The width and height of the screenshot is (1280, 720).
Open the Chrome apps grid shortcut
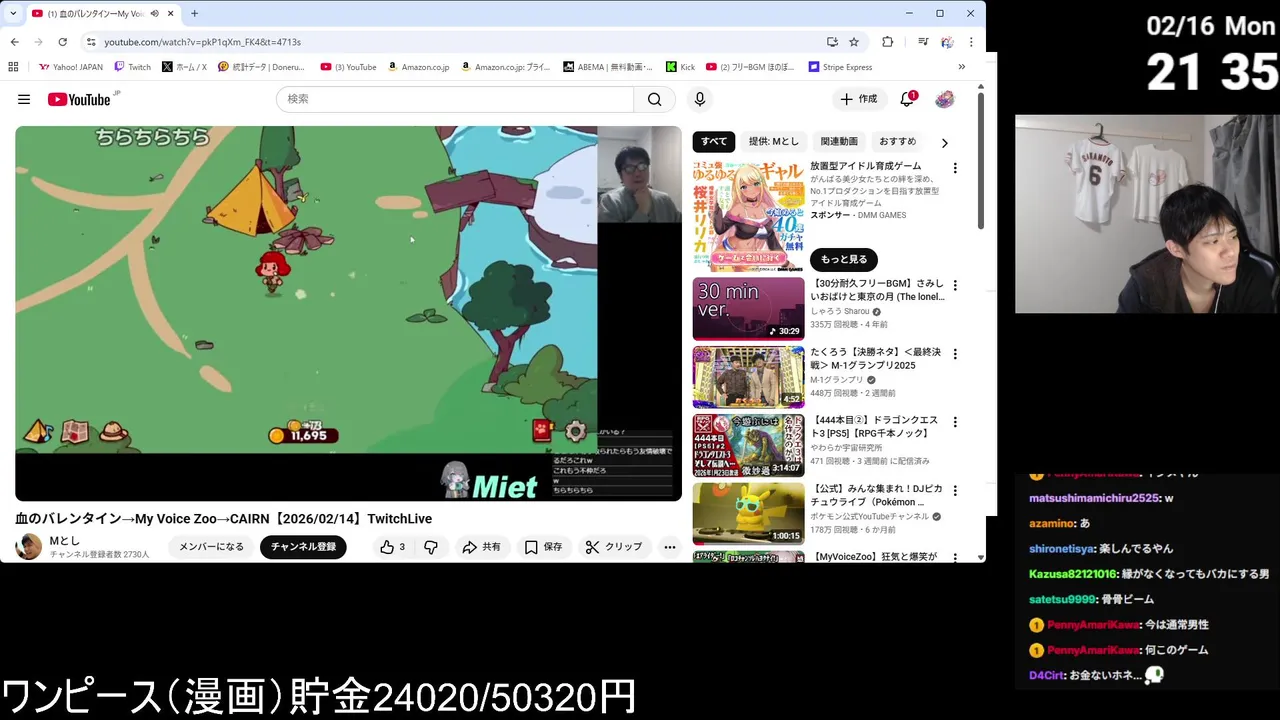(13, 67)
